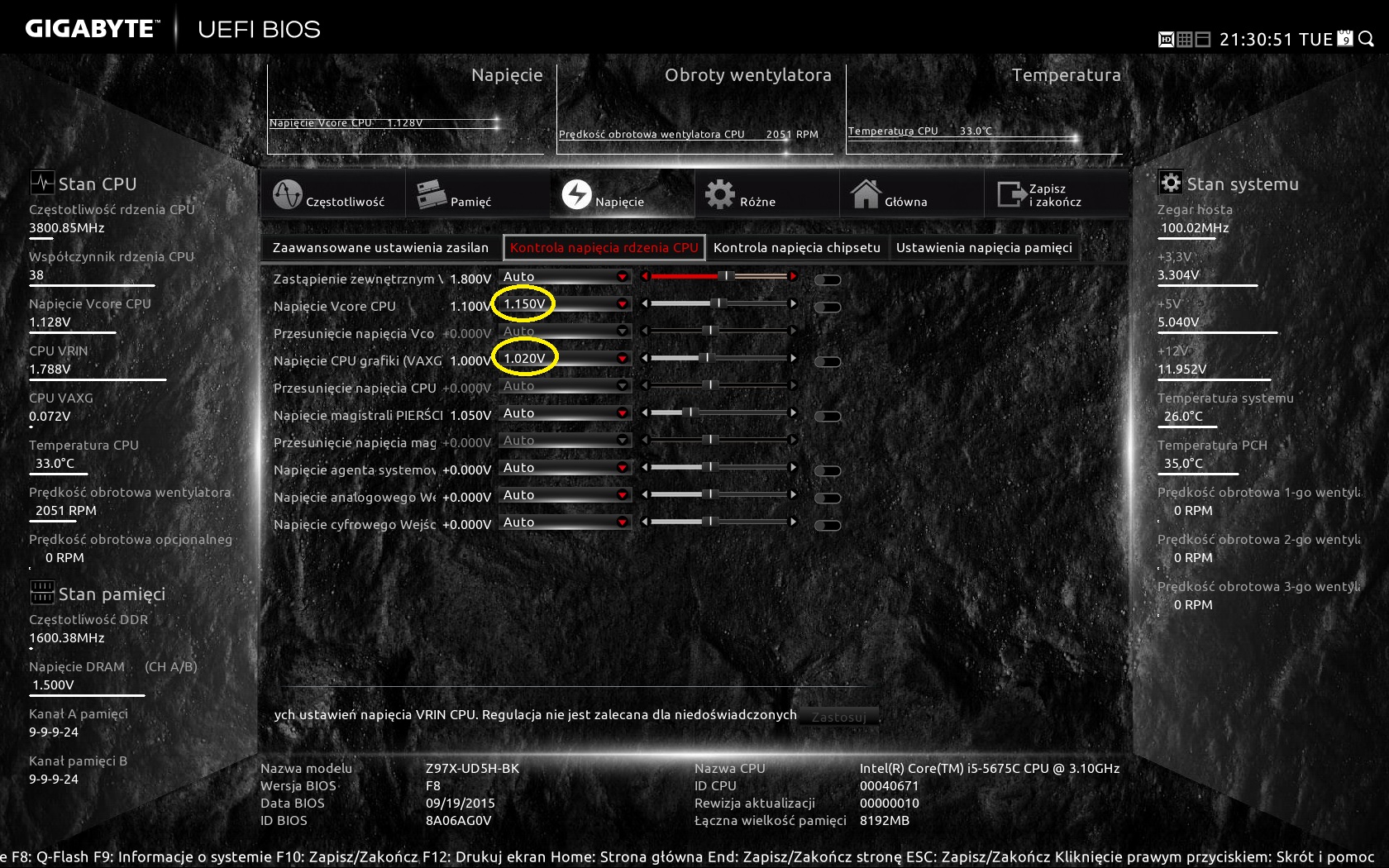Increase Napięcie Vcore CPU with right arrow
The height and width of the screenshot is (868, 1389).
tap(793, 303)
